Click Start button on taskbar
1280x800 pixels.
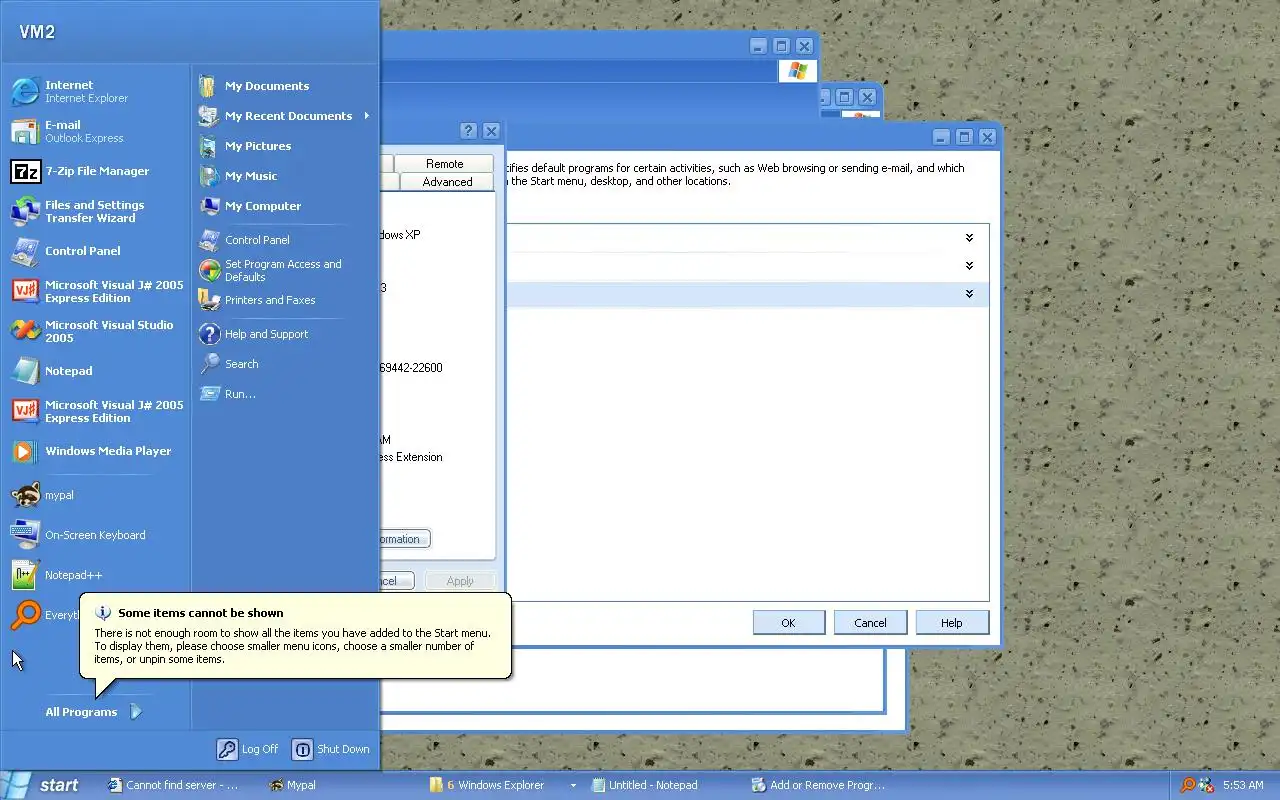tap(41, 785)
